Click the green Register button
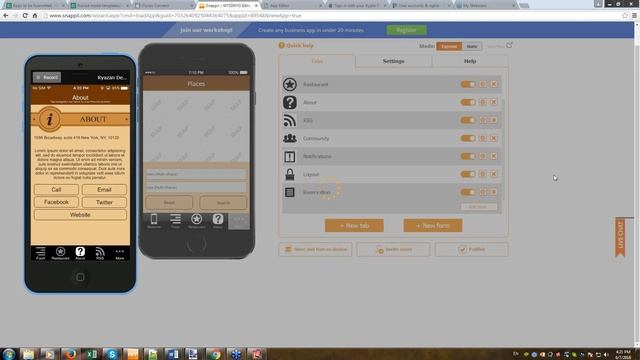This screenshot has width=640, height=360. (x=407, y=30)
